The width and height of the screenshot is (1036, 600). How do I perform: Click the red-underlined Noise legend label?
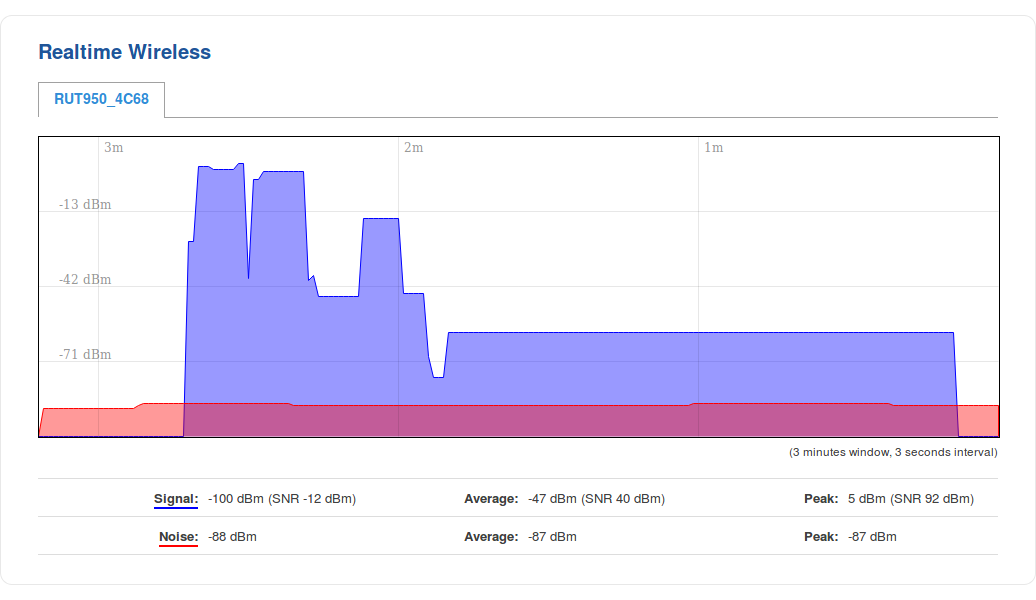[x=178, y=536]
